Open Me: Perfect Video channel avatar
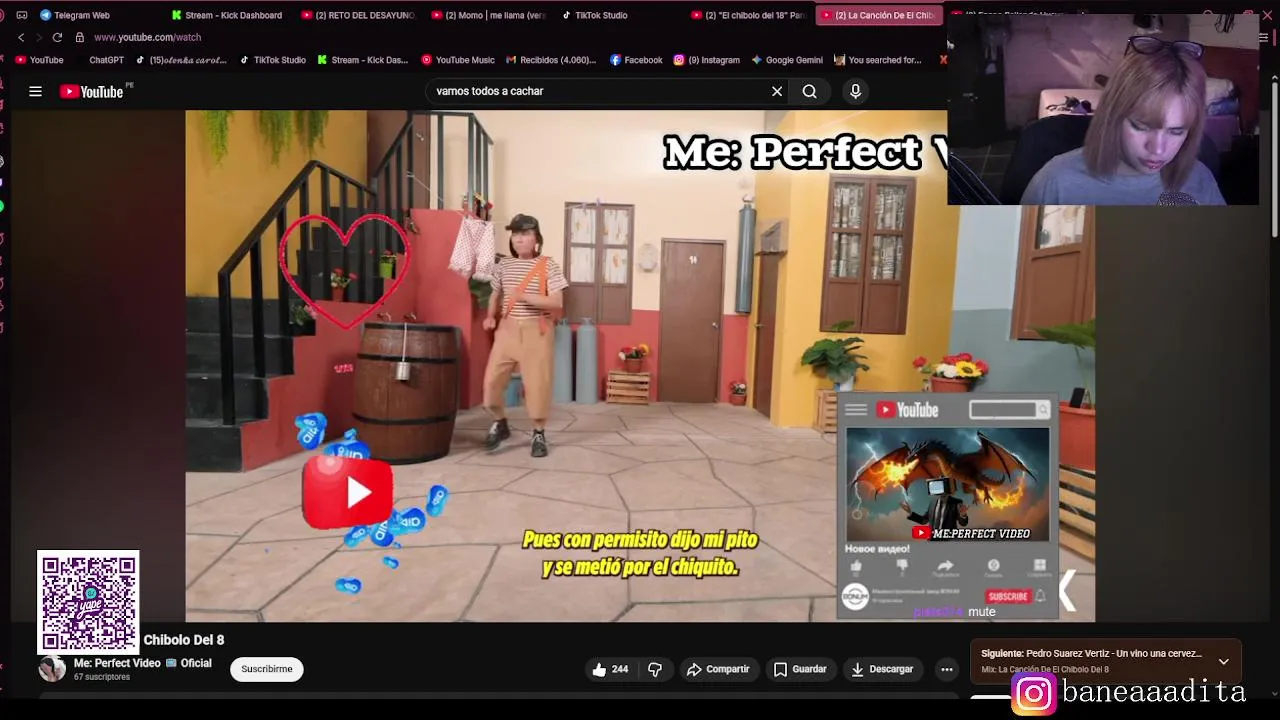This screenshot has width=1280, height=720. pyautogui.click(x=52, y=669)
